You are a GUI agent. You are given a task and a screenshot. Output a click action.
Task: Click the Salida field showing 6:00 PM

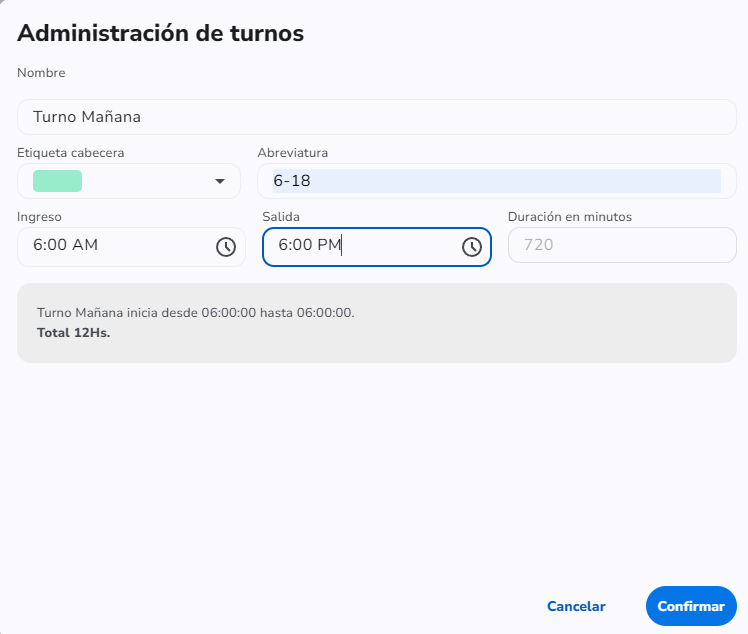(x=377, y=247)
